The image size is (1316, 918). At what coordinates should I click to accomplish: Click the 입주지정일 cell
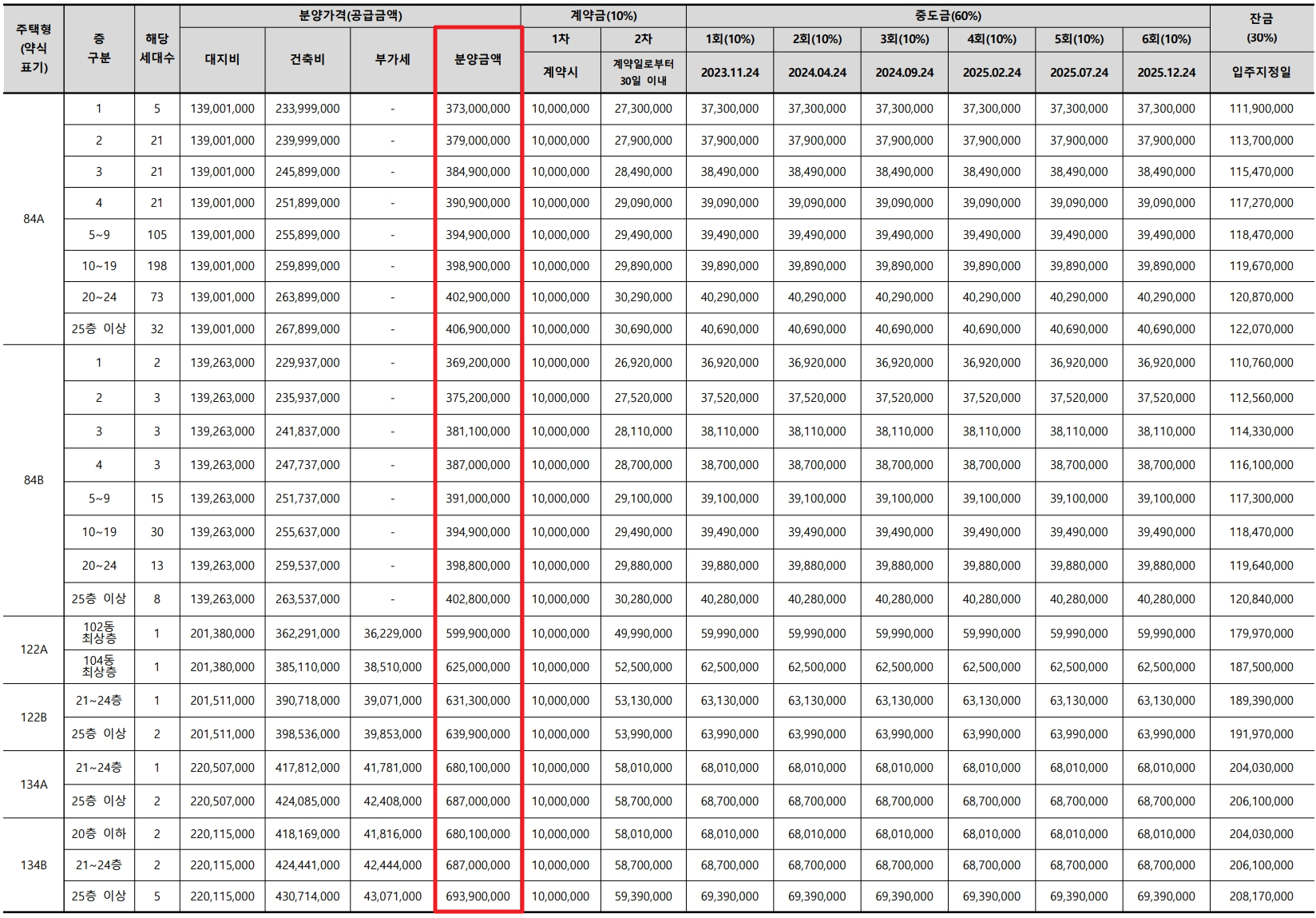[x=1262, y=73]
